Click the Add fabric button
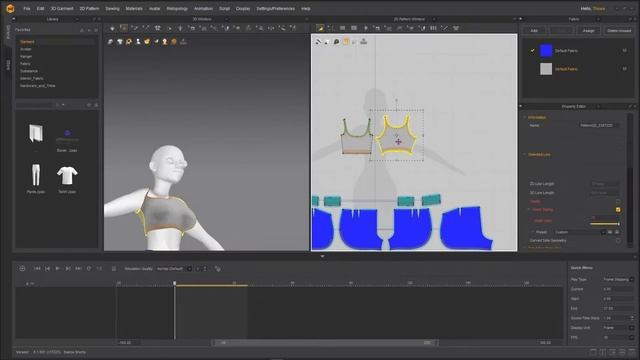Image resolution: width=640 pixels, height=360 pixels. 534,31
